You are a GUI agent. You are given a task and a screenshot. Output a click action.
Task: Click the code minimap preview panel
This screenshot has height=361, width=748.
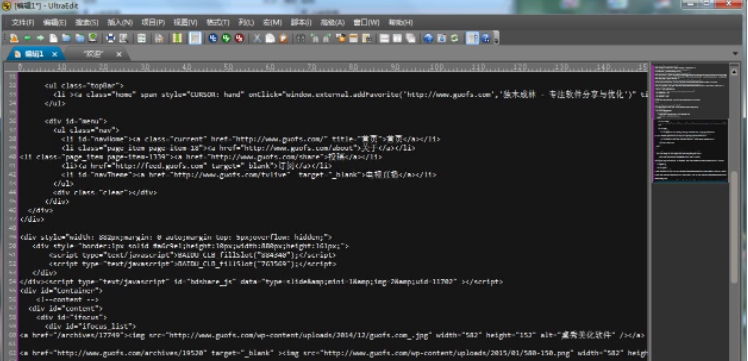(690, 123)
